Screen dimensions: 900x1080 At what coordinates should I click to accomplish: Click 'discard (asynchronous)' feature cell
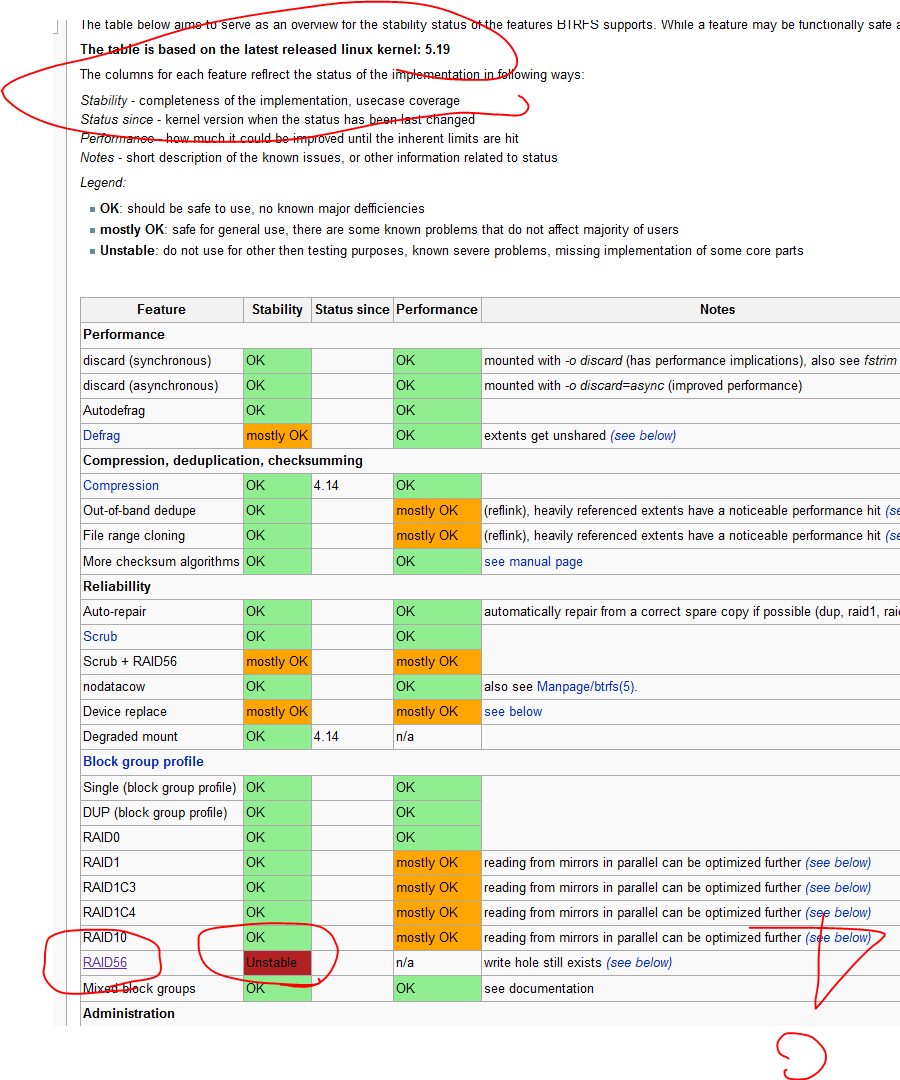[x=161, y=386]
